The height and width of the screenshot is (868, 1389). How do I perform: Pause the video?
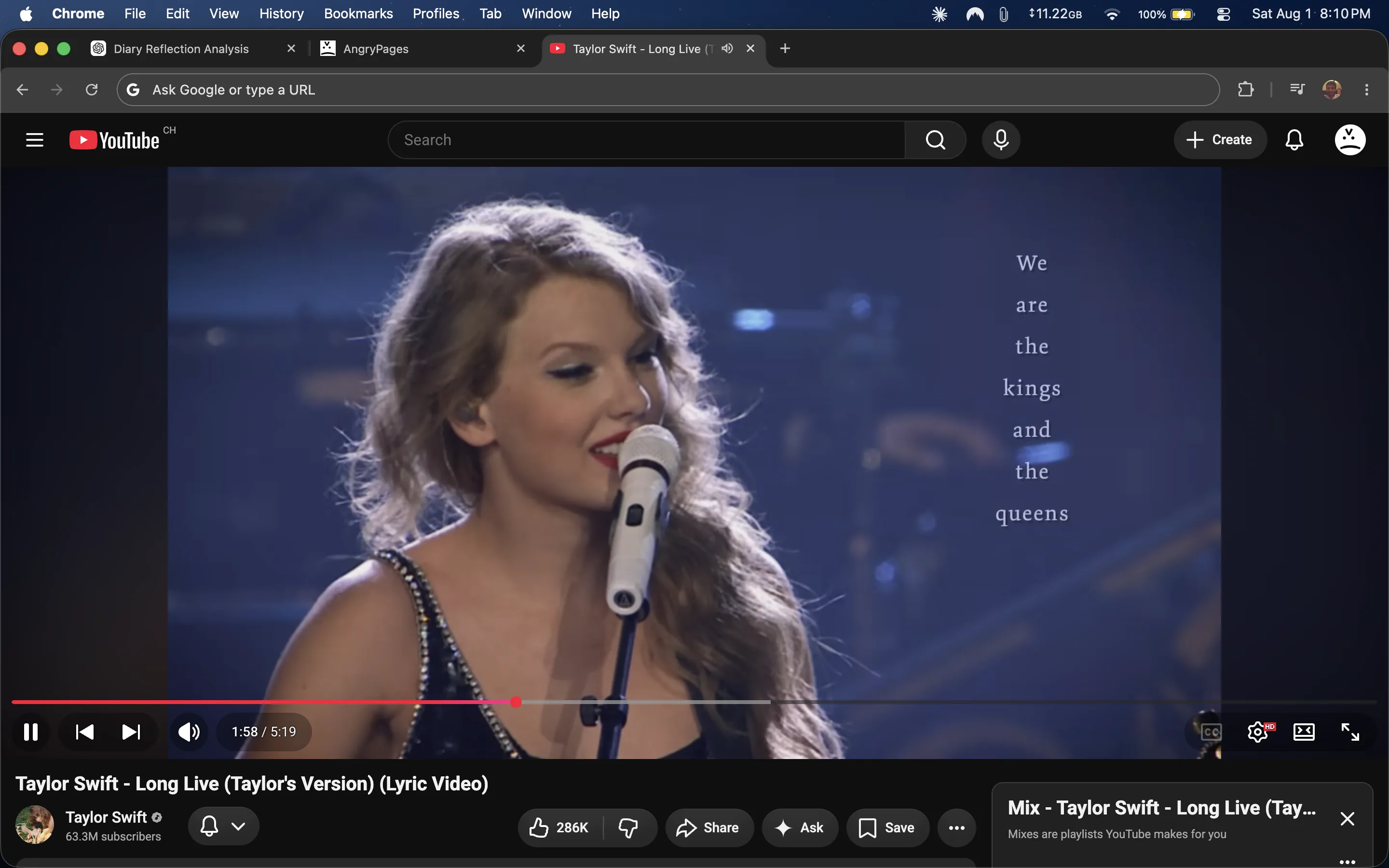click(x=31, y=732)
